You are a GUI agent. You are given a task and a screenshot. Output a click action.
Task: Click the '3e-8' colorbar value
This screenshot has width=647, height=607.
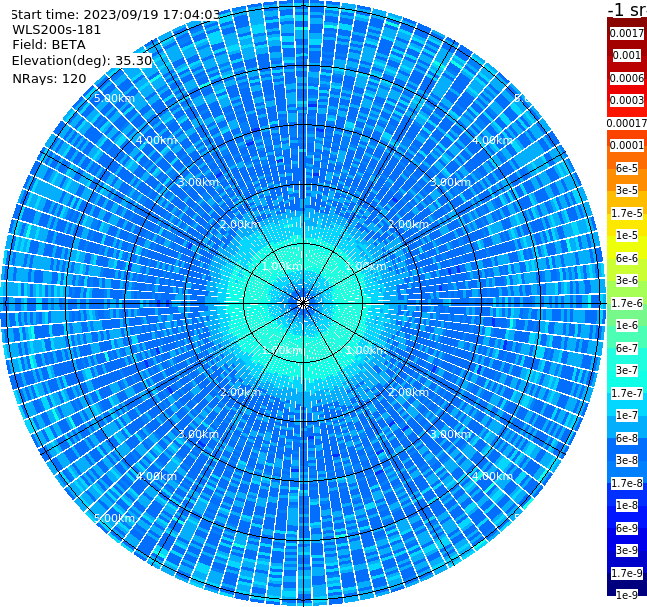pos(627,460)
